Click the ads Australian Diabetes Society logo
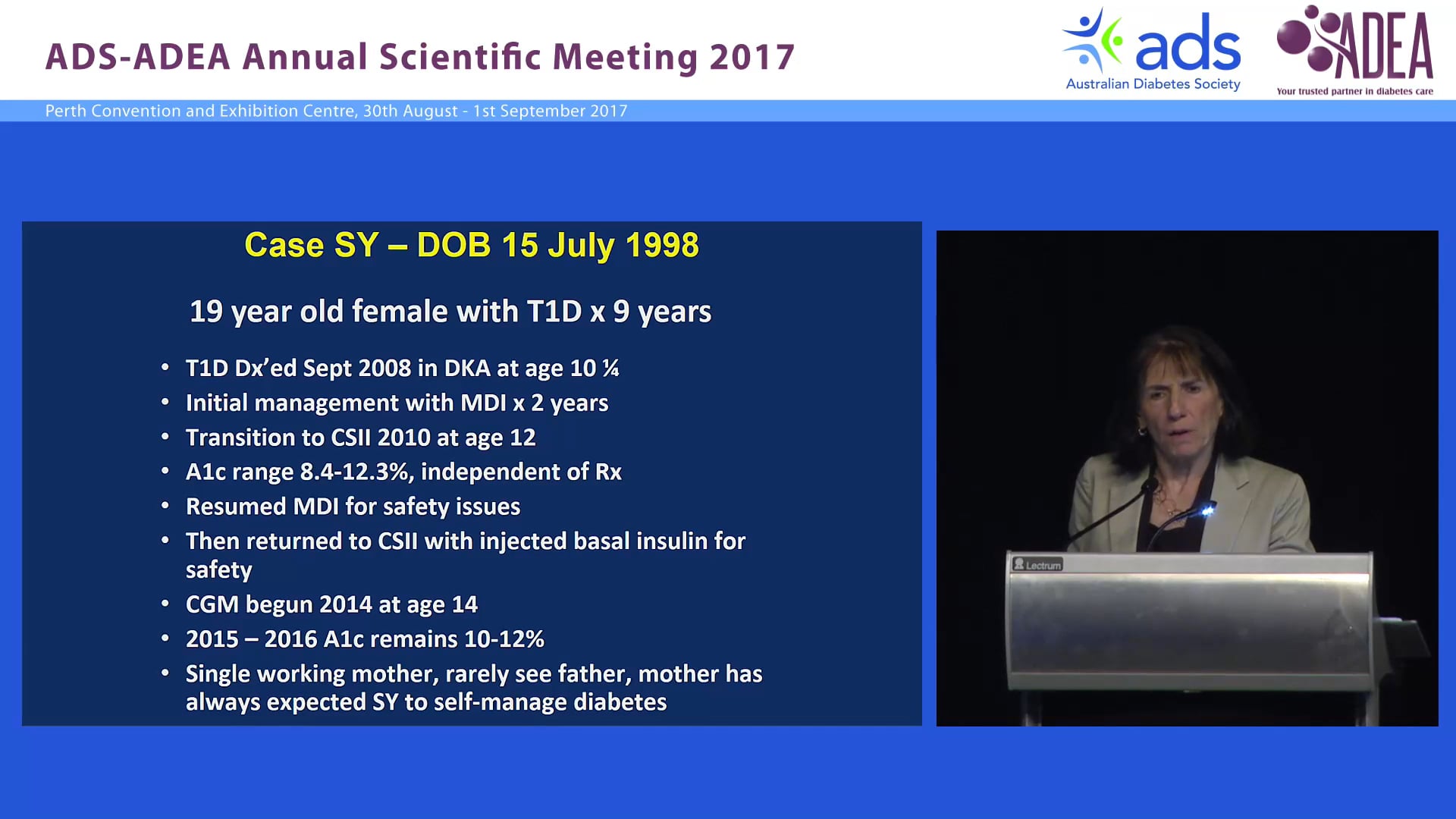 point(1151,47)
